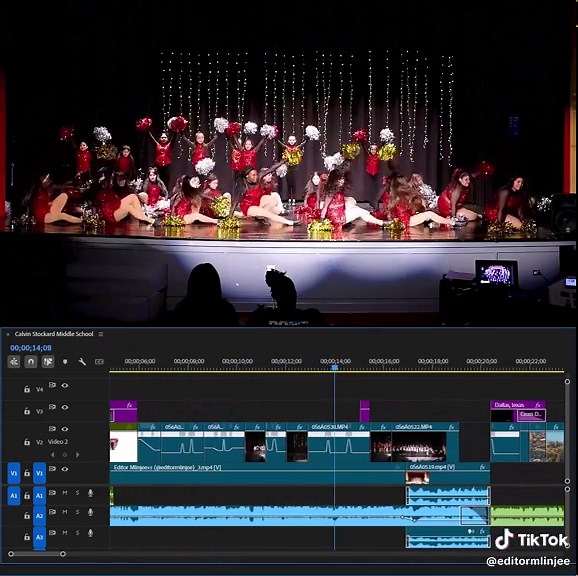Toggle sync lock for track V2
The height and width of the screenshot is (576, 578).
52,429
